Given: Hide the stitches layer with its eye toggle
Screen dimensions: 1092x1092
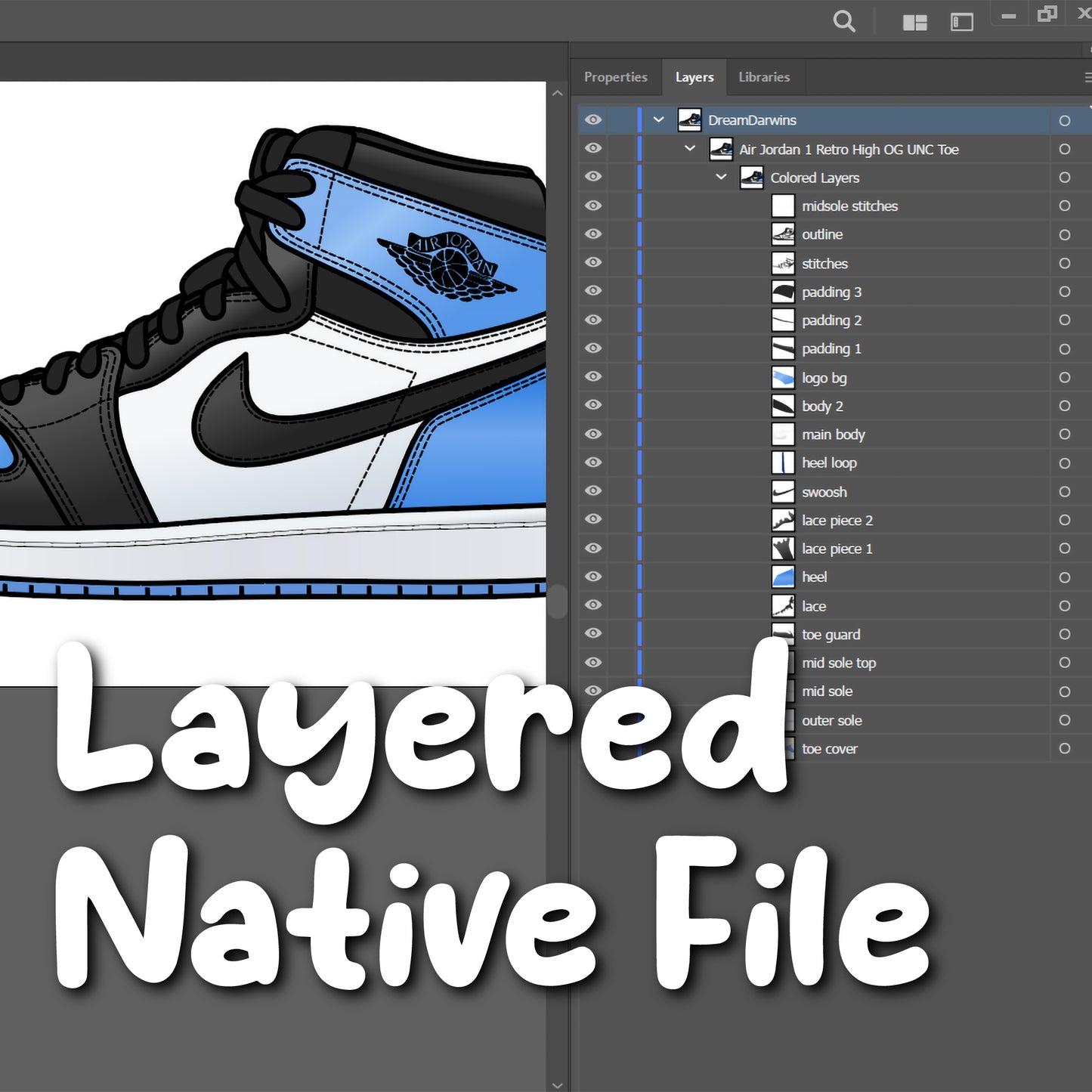Looking at the screenshot, I should [593, 263].
